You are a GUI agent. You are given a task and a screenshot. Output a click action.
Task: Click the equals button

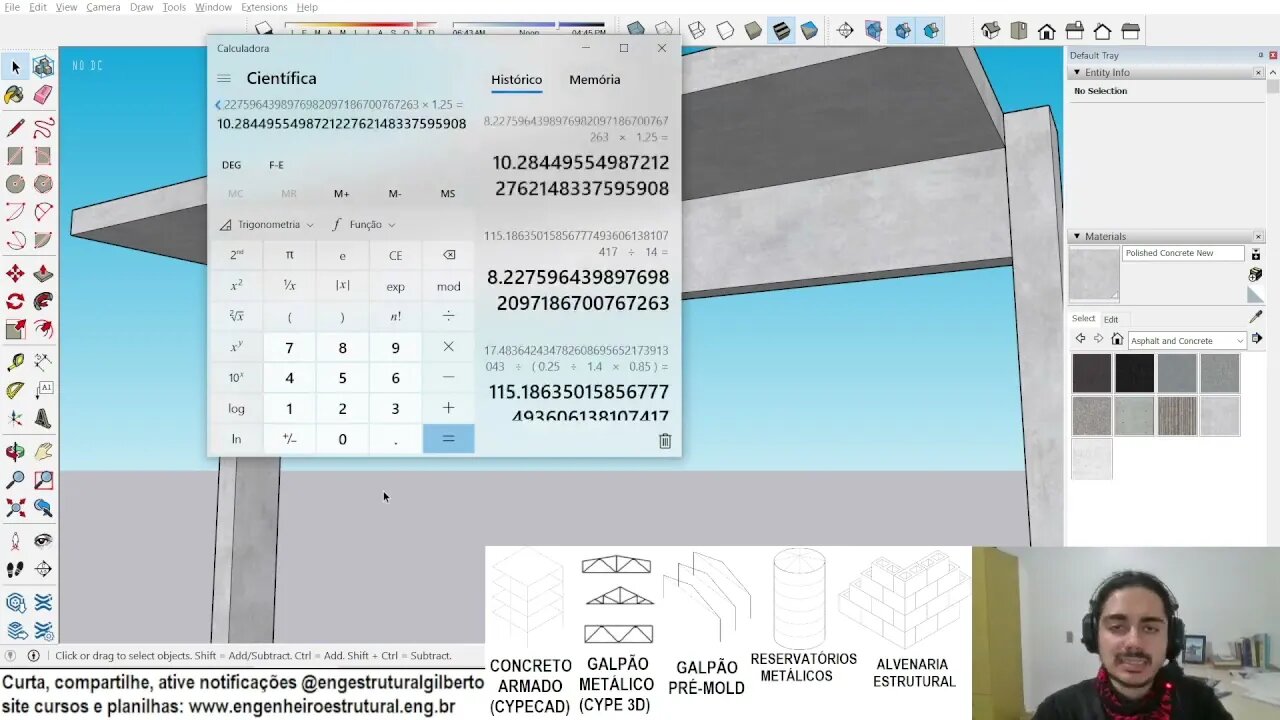point(448,439)
